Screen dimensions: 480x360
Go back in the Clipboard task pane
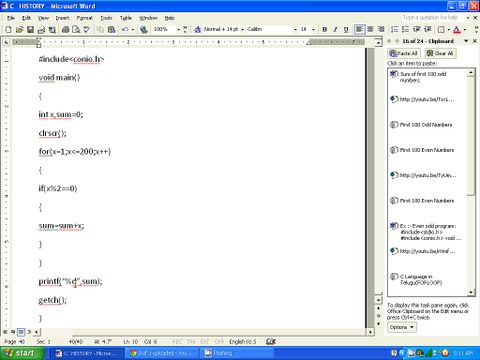point(389,41)
